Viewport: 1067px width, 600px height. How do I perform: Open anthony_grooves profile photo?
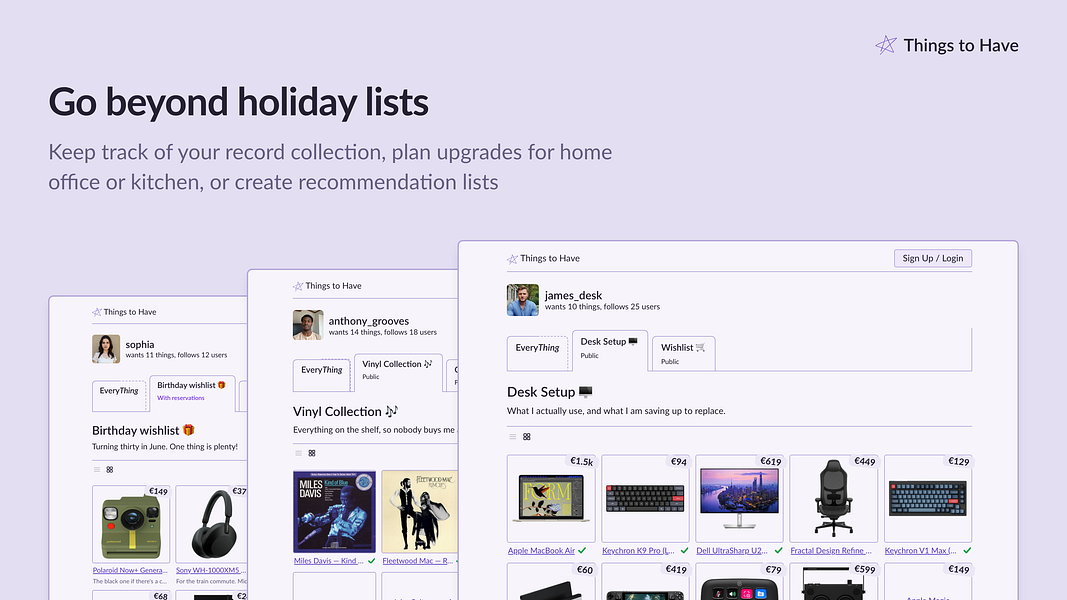point(308,325)
